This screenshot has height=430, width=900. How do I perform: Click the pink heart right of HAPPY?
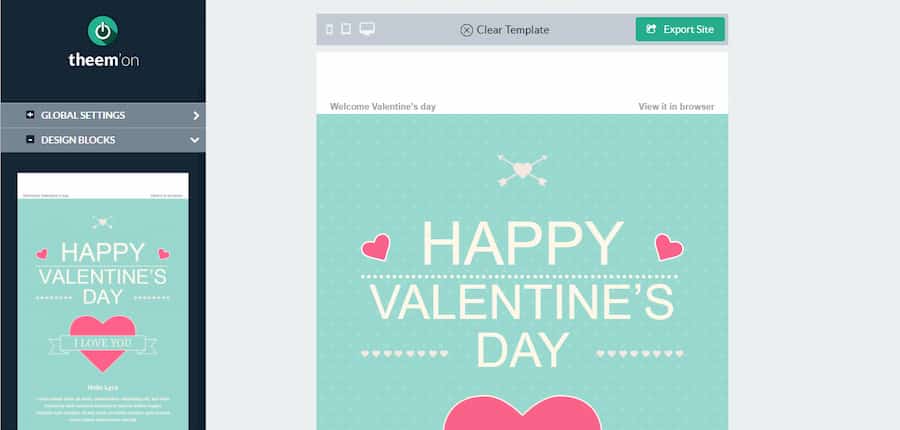[x=669, y=247]
